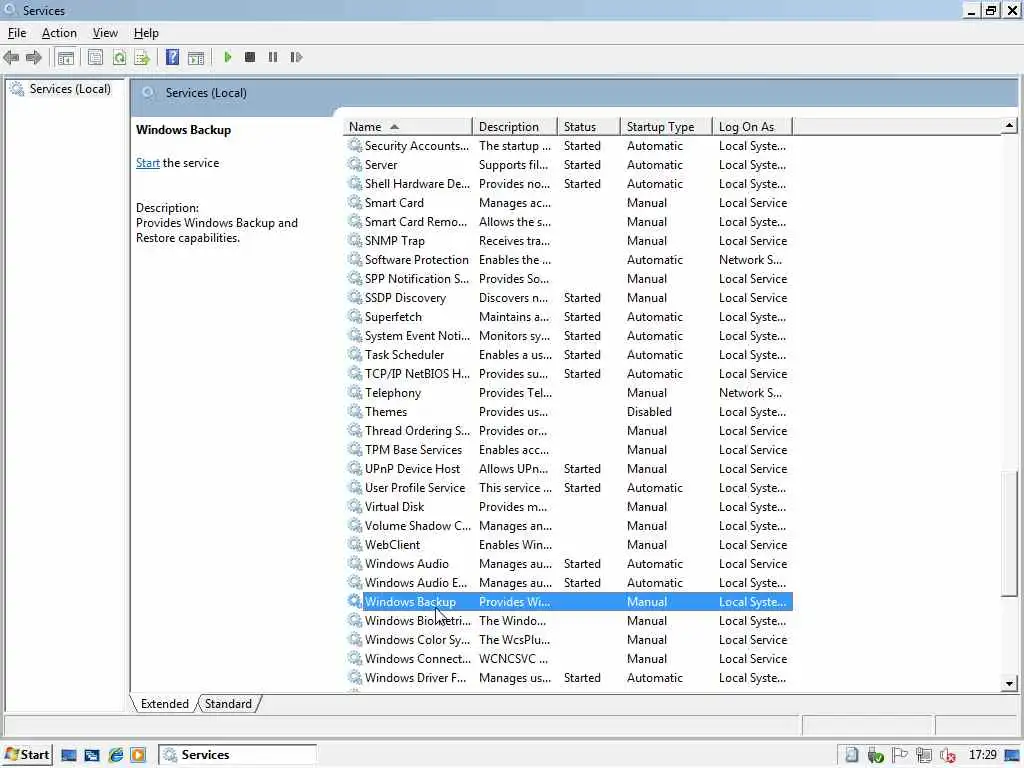Viewport: 1024px width, 768px height.
Task: Click the scrollbar down arrow
Action: pos(1009,684)
